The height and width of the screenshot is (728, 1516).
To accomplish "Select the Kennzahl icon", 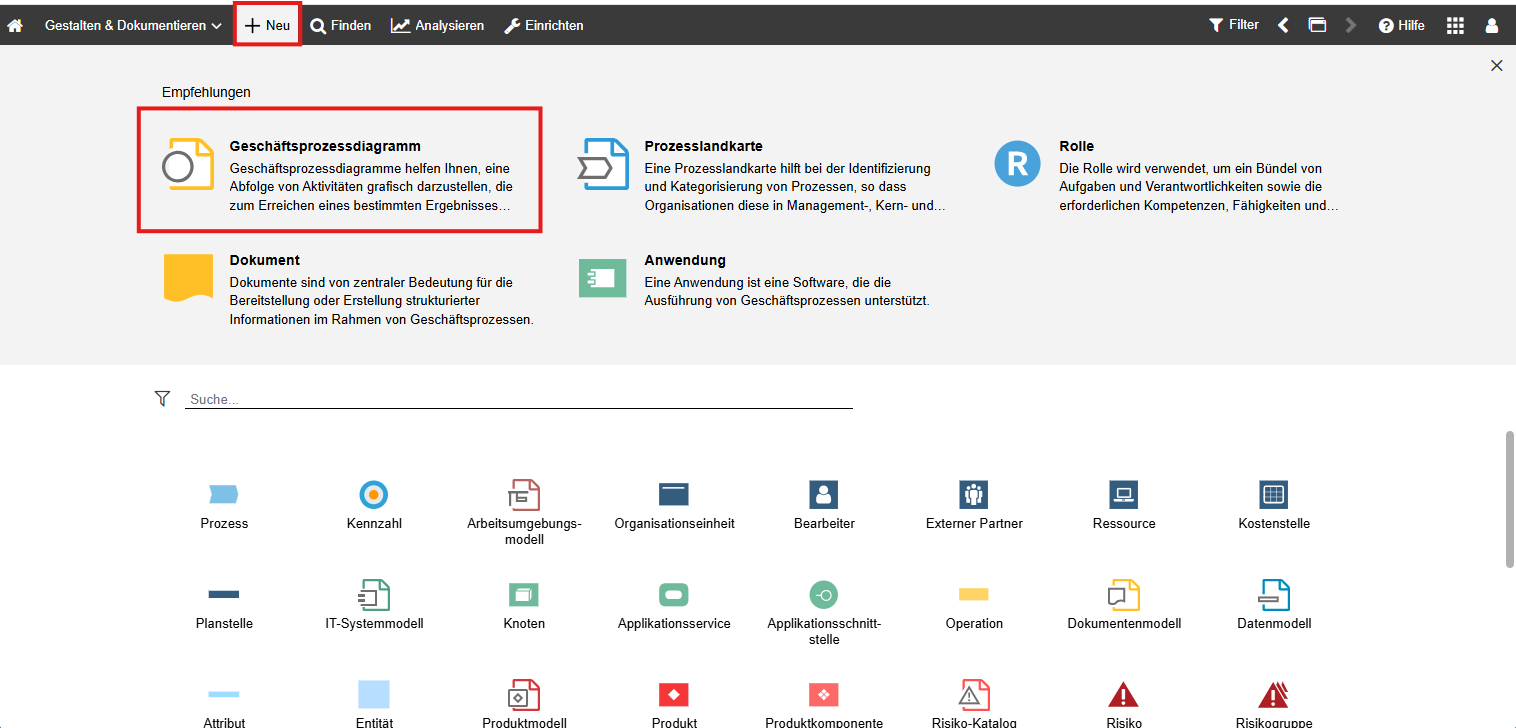I will point(374,494).
